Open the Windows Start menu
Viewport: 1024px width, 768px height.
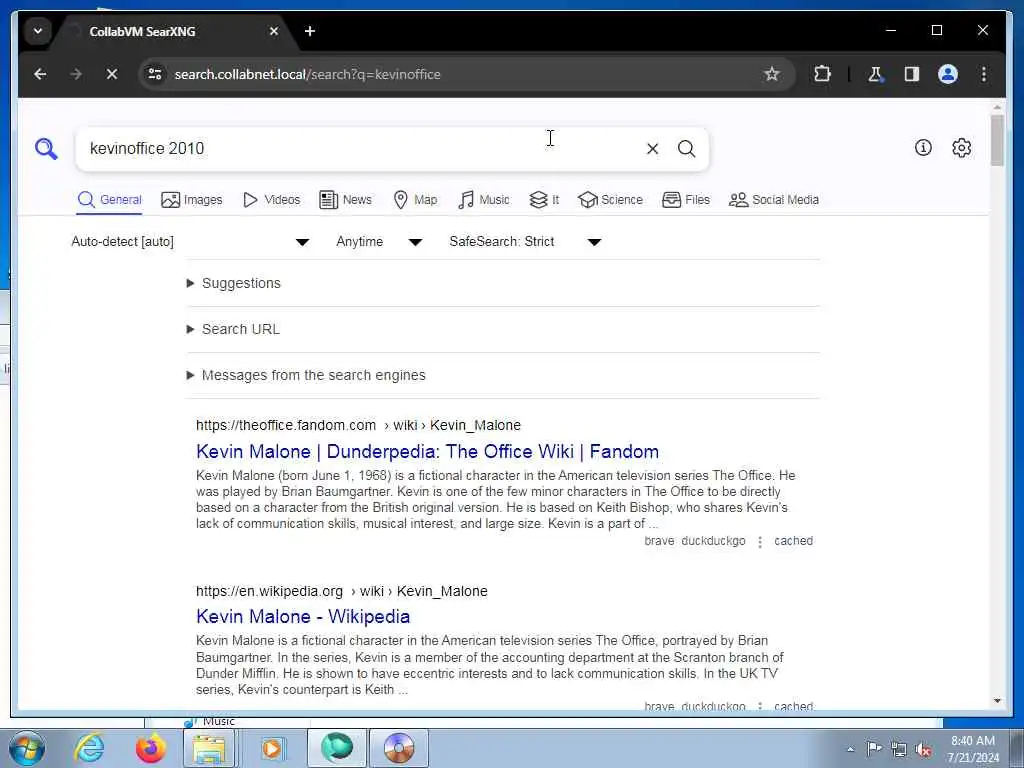click(26, 748)
